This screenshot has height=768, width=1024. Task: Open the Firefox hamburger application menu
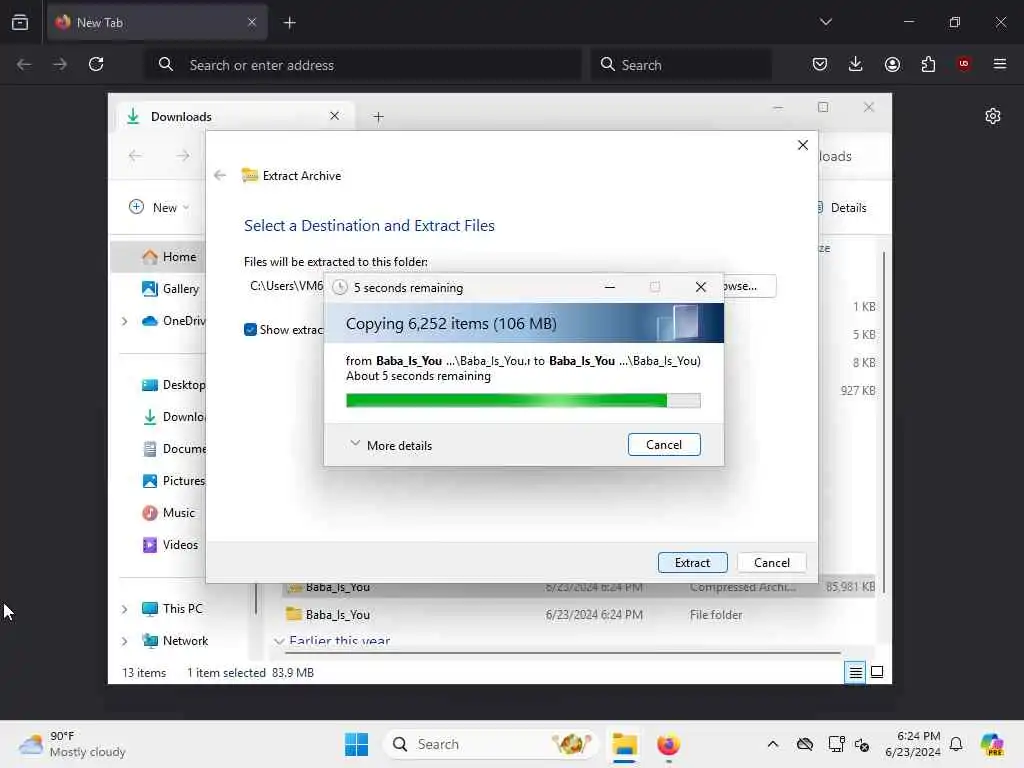[x=999, y=64]
